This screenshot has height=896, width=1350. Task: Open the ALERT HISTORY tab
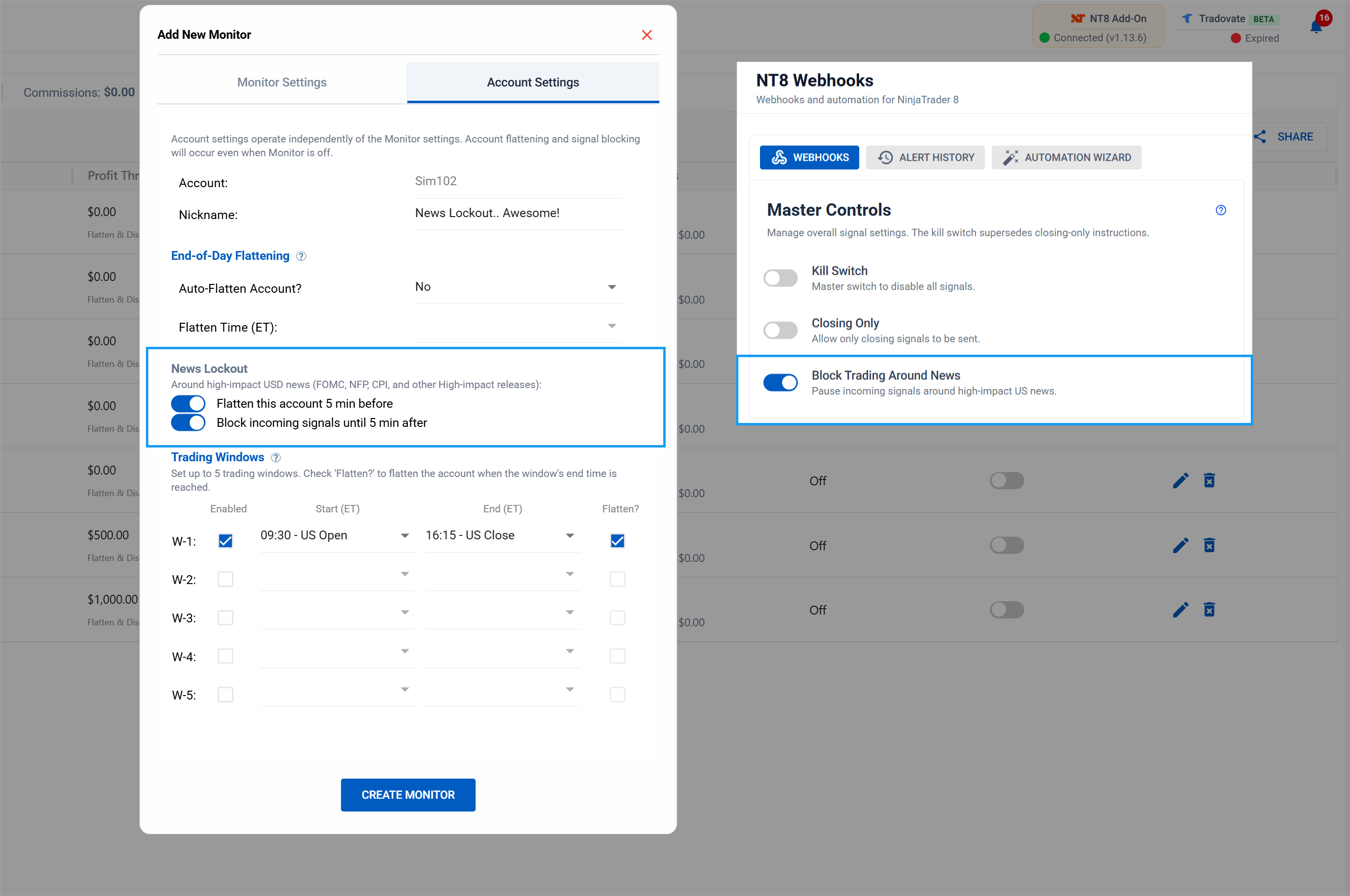click(x=925, y=158)
